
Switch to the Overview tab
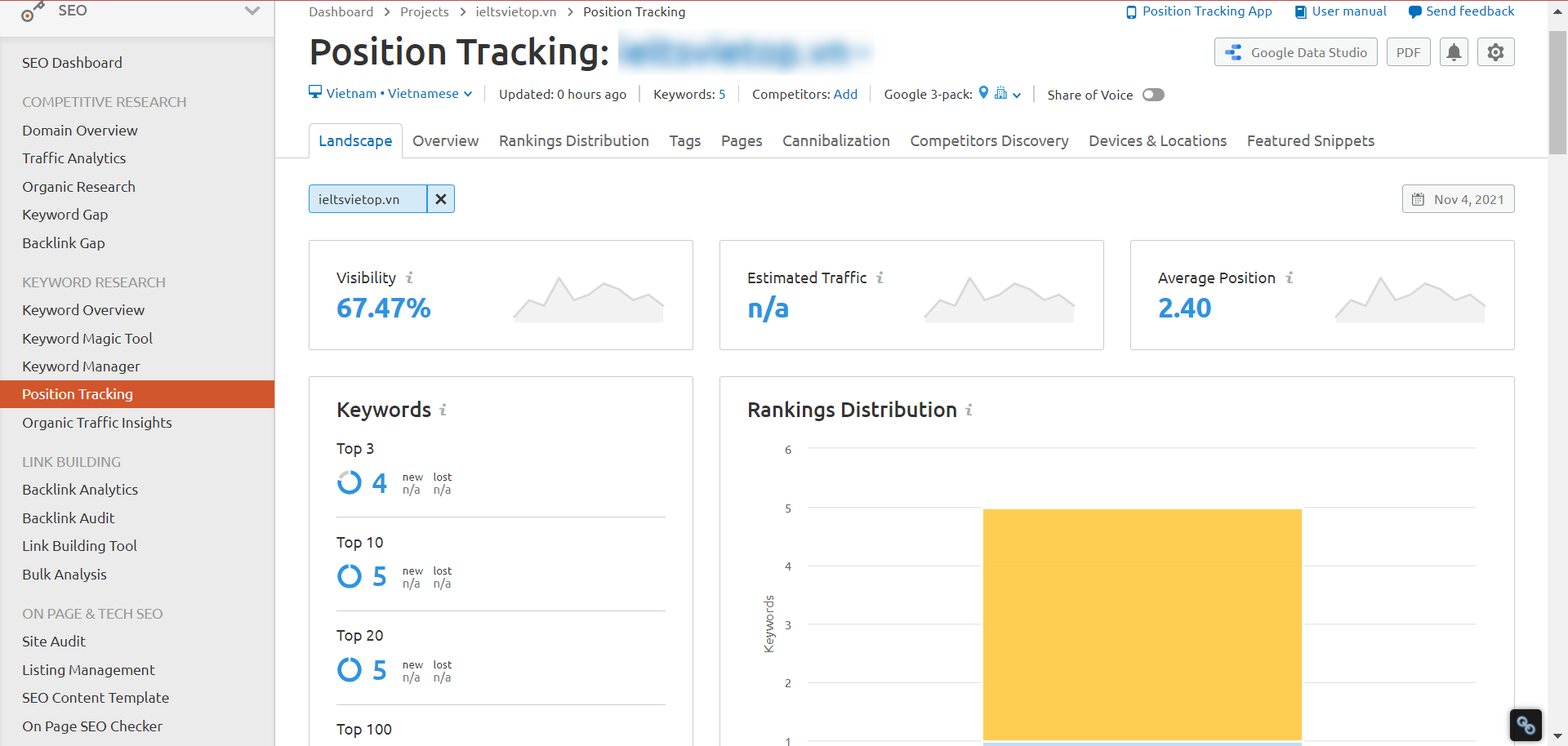(445, 141)
